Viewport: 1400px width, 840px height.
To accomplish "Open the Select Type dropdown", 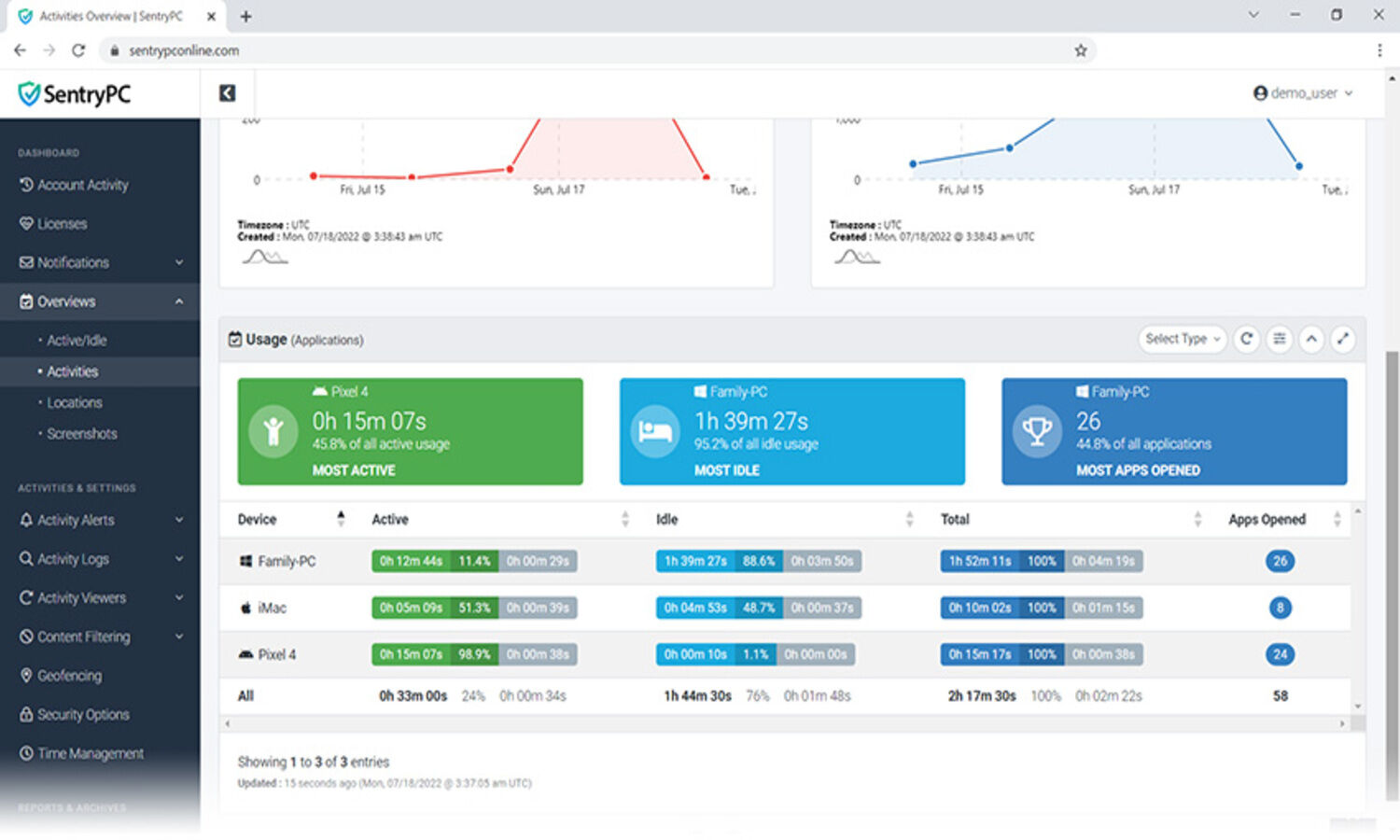I will coord(1181,339).
